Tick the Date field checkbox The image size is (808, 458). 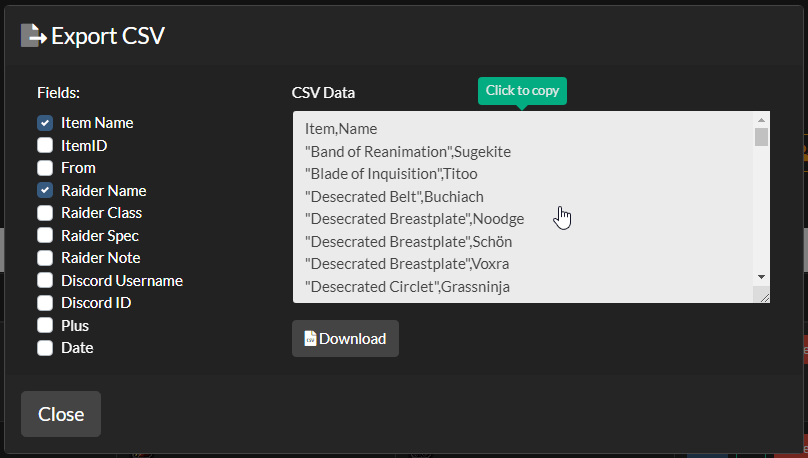[45, 348]
